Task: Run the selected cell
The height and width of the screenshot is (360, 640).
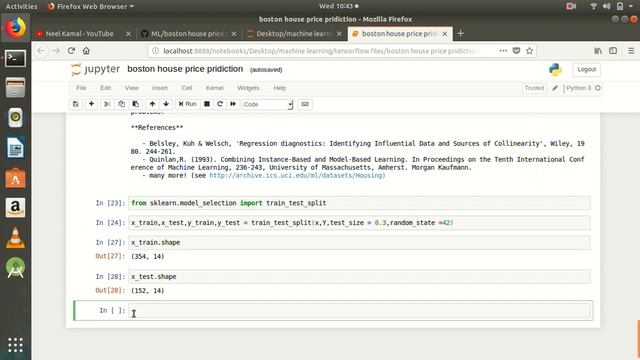Action: tap(188, 104)
